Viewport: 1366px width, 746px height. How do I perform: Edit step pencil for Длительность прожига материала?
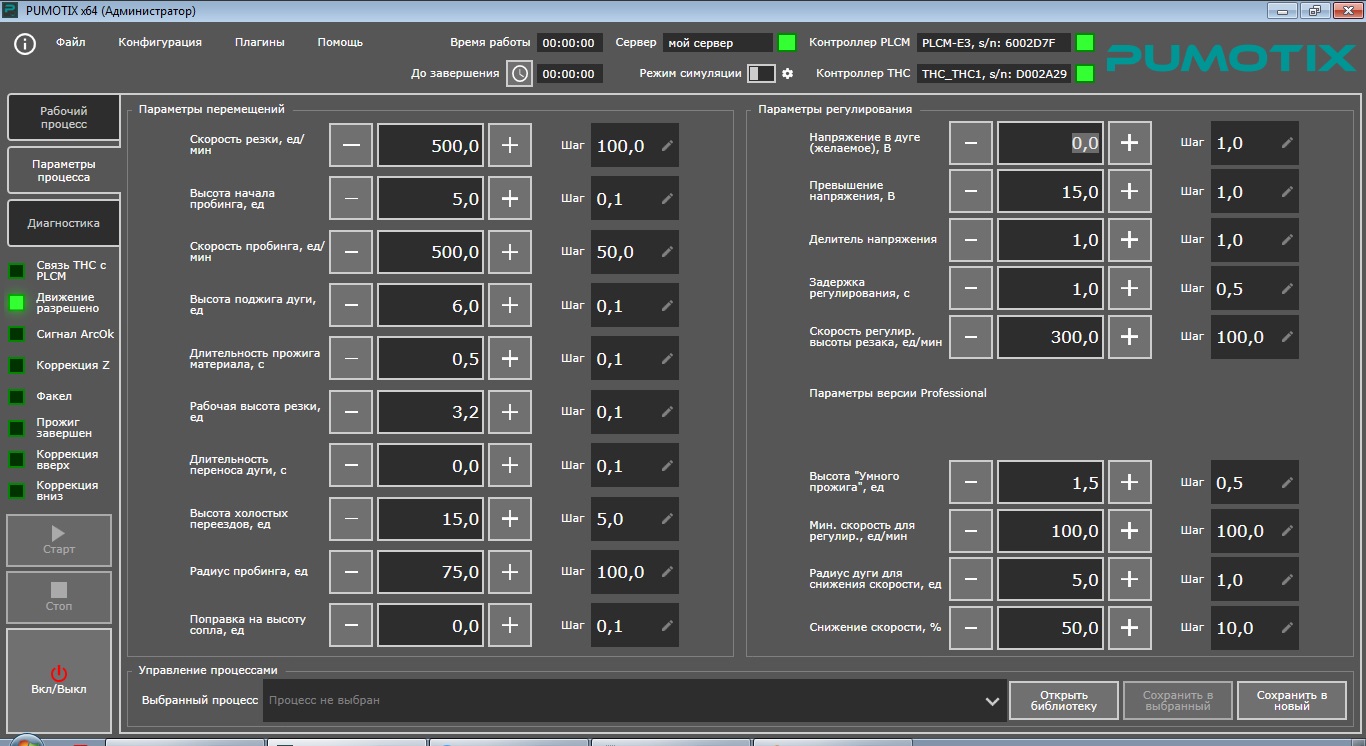click(667, 359)
